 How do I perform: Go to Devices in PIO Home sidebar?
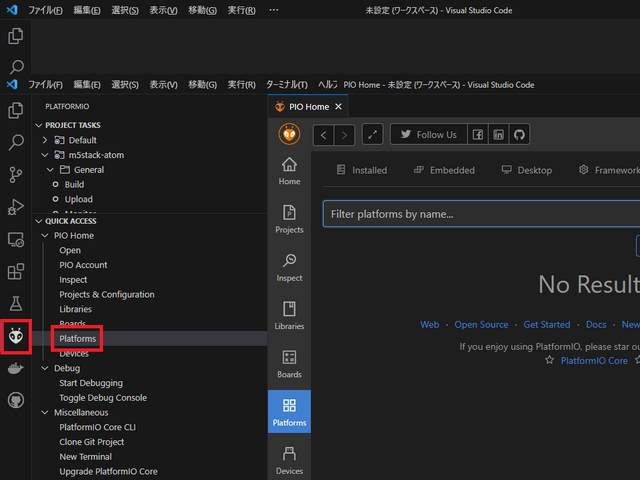289,460
